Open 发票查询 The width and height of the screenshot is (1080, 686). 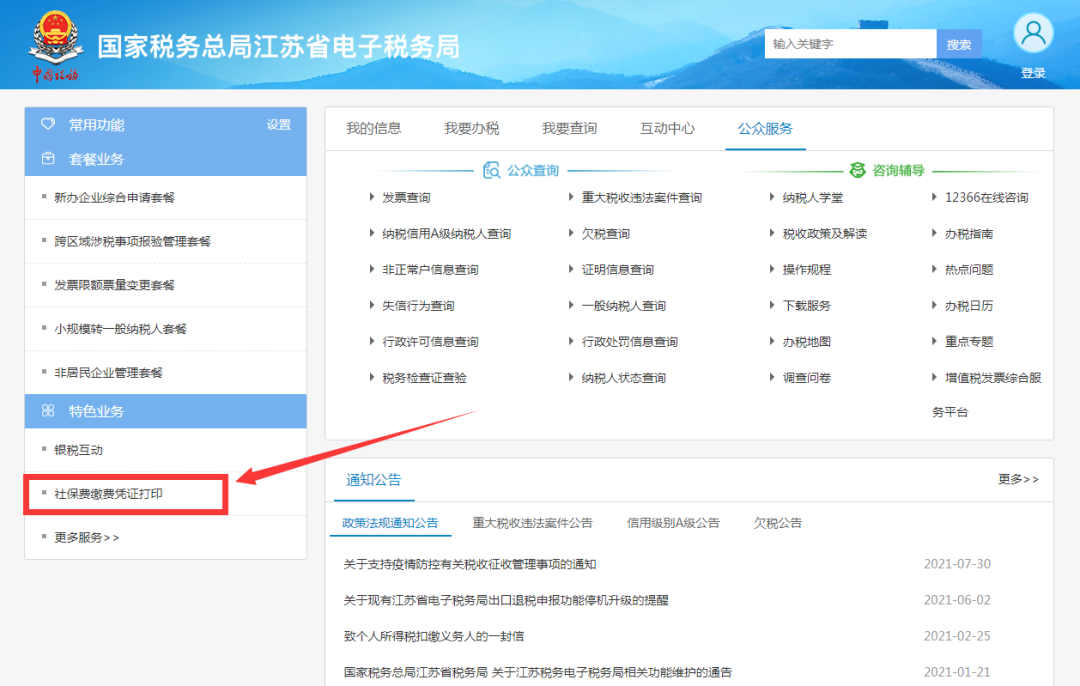406,198
